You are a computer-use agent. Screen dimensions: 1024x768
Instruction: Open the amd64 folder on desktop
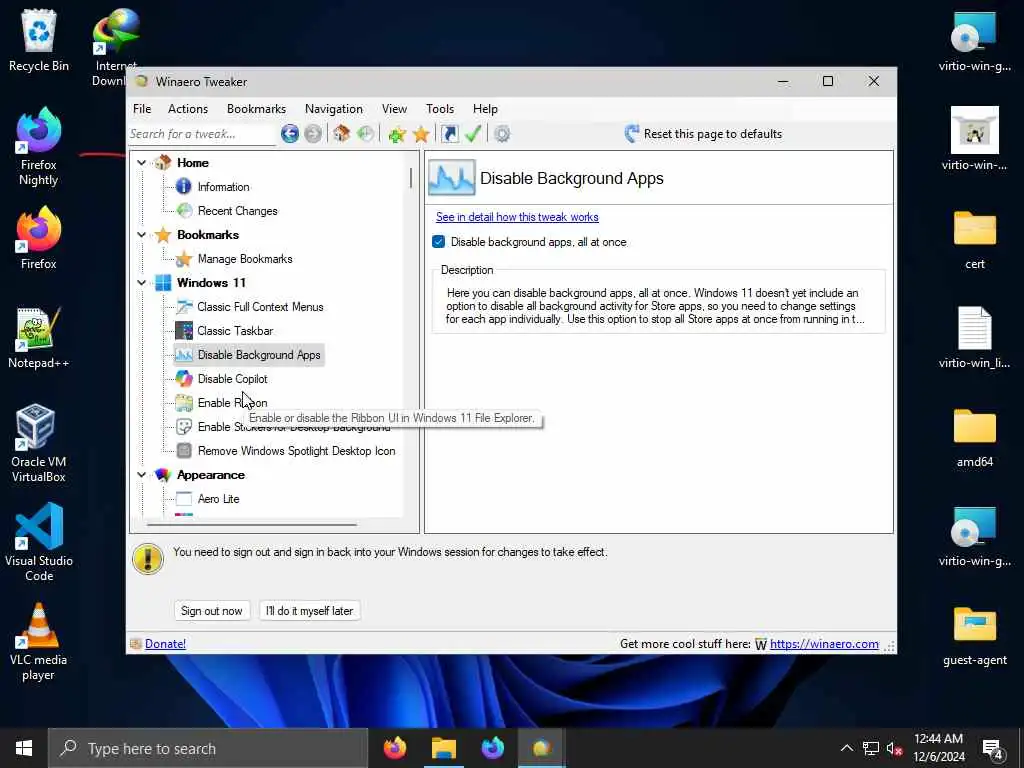(x=974, y=436)
